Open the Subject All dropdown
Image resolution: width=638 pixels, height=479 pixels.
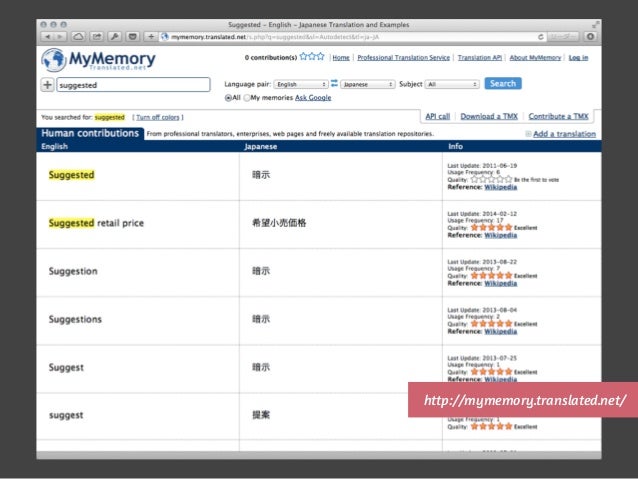tap(452, 84)
